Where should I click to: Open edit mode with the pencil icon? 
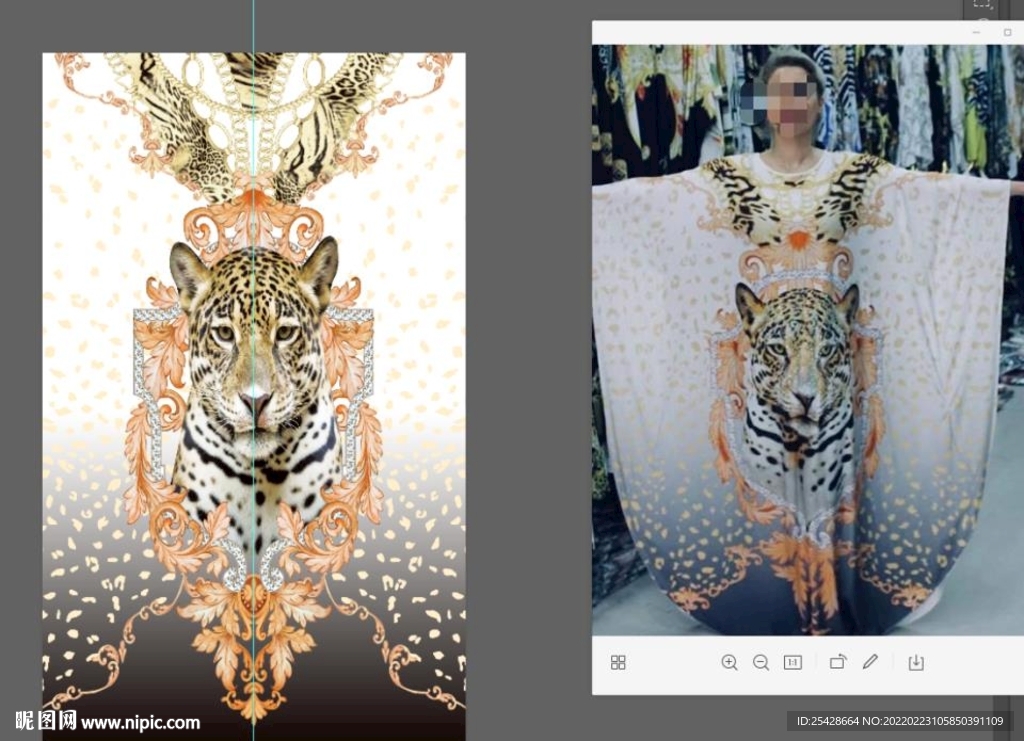[870, 662]
